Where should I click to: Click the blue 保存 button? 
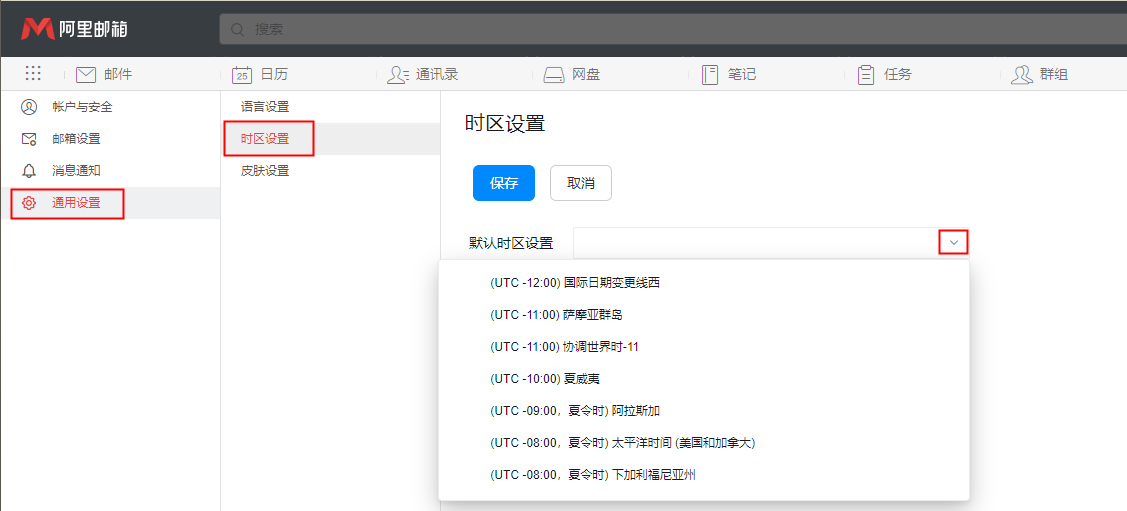click(504, 183)
